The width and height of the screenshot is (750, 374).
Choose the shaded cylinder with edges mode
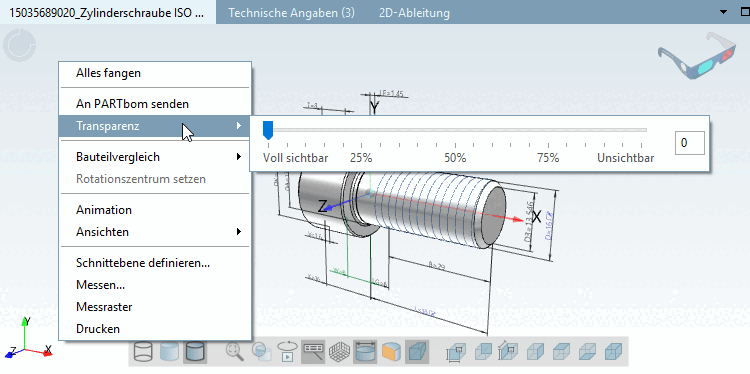tap(195, 352)
